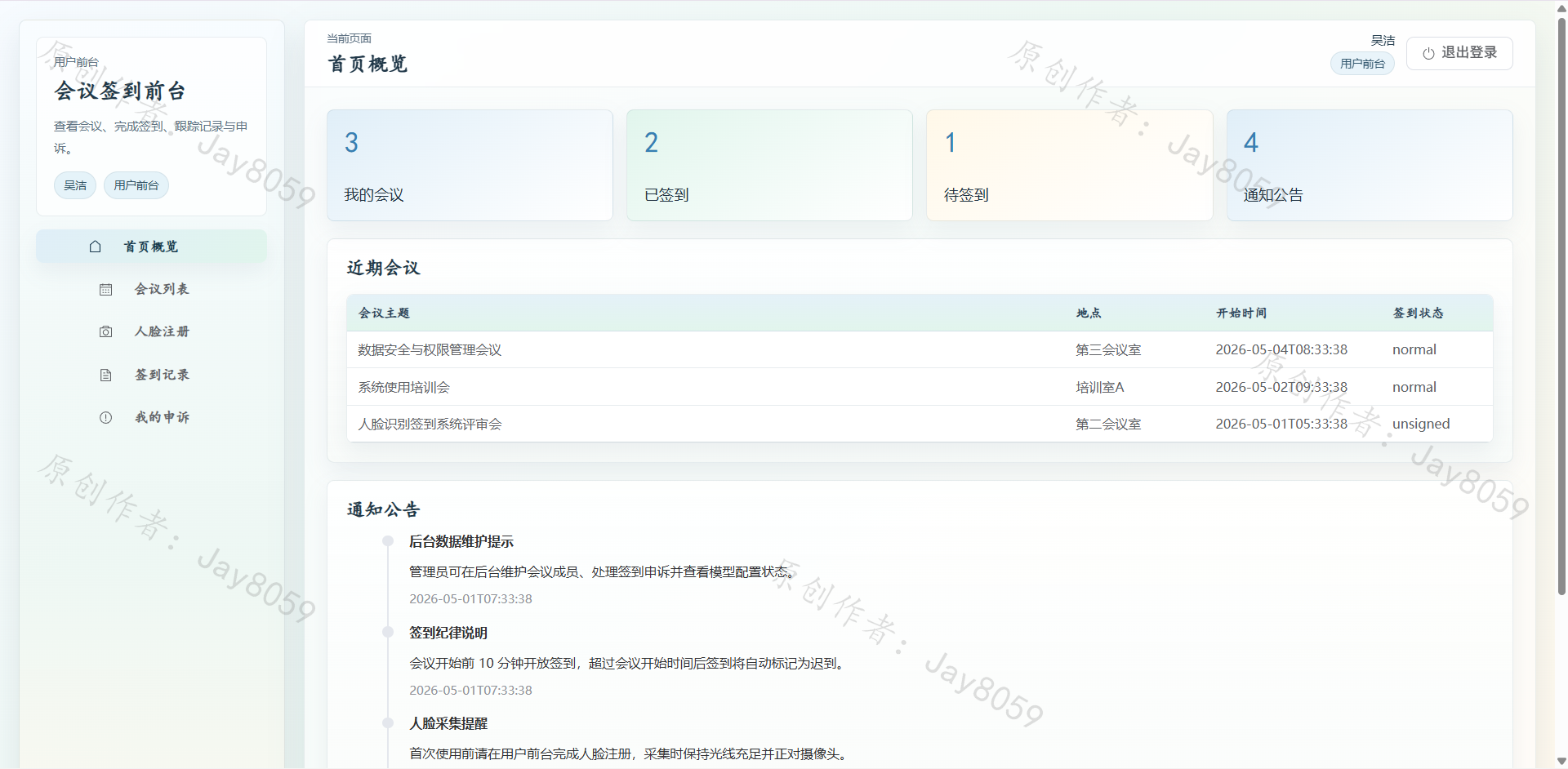Click the 地点 column header
This screenshot has height=769, width=1568.
1089,313
